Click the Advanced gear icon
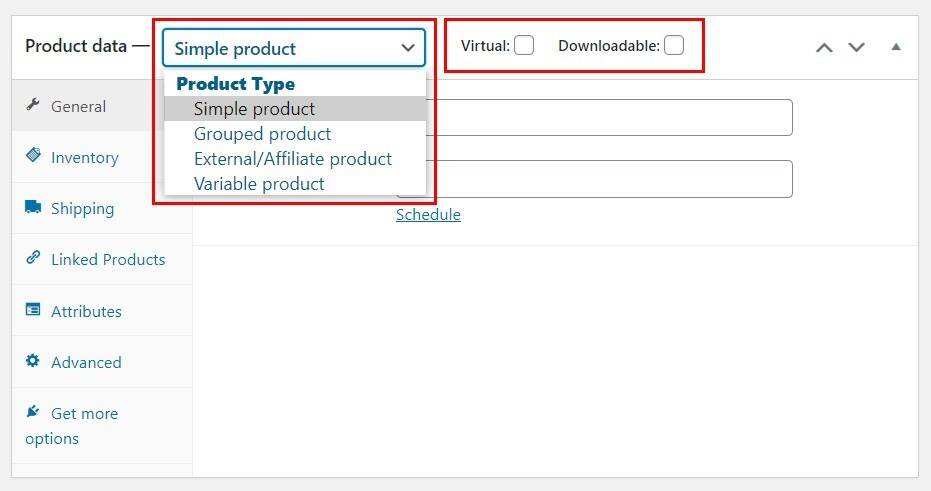 click(x=33, y=361)
